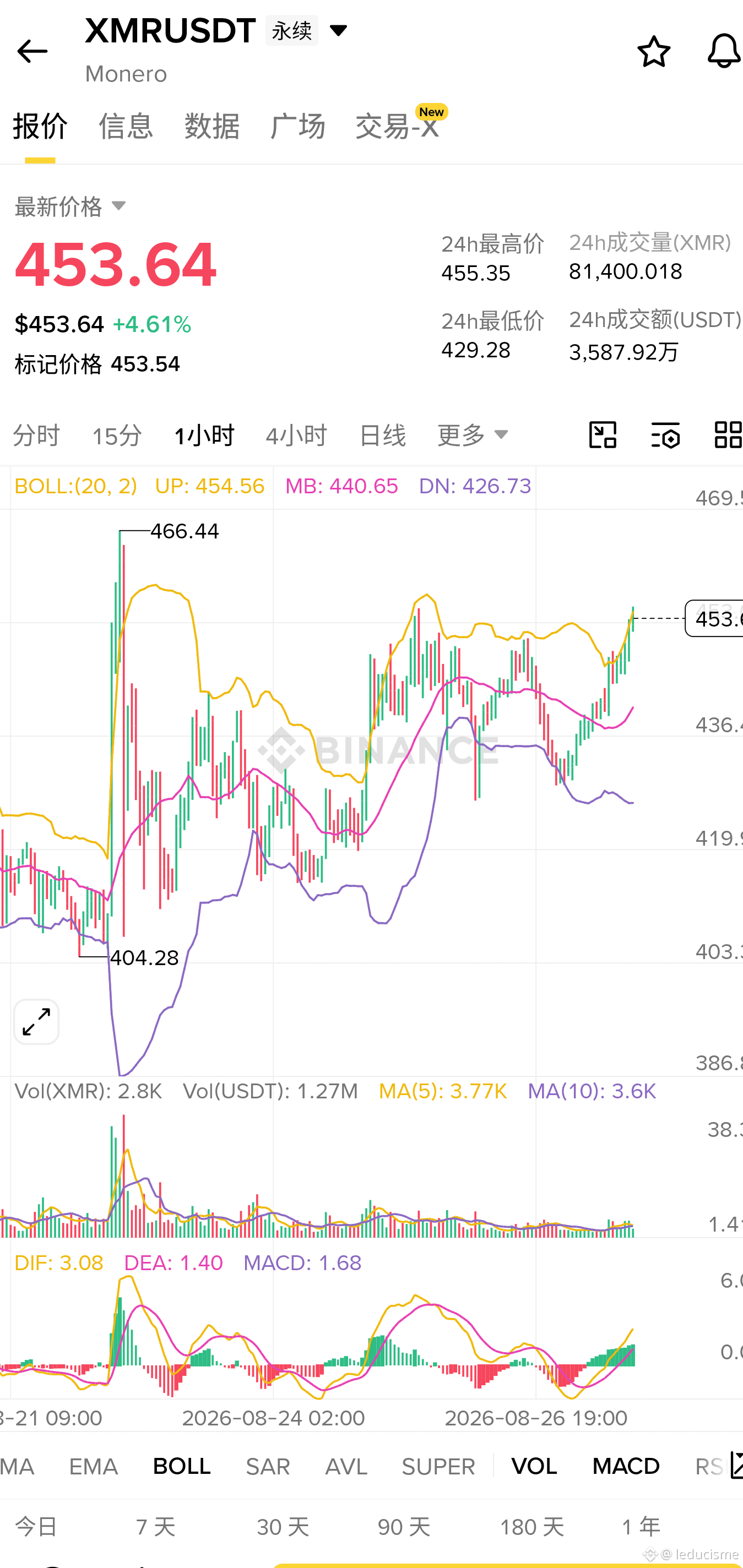Open the multi-chart grid layout icon
743x1568 pixels.
tap(728, 435)
